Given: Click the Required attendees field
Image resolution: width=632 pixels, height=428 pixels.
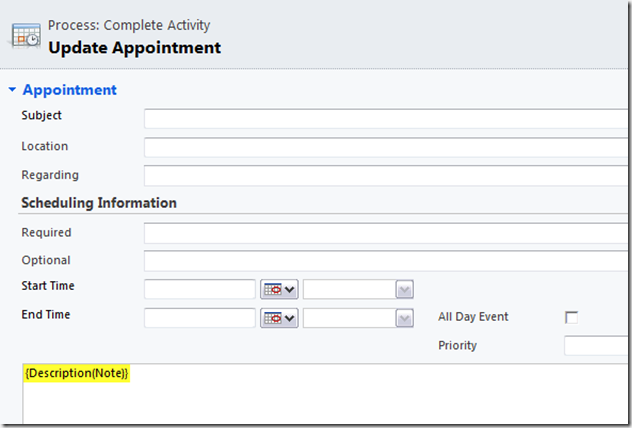Looking at the screenshot, I should point(386,233).
